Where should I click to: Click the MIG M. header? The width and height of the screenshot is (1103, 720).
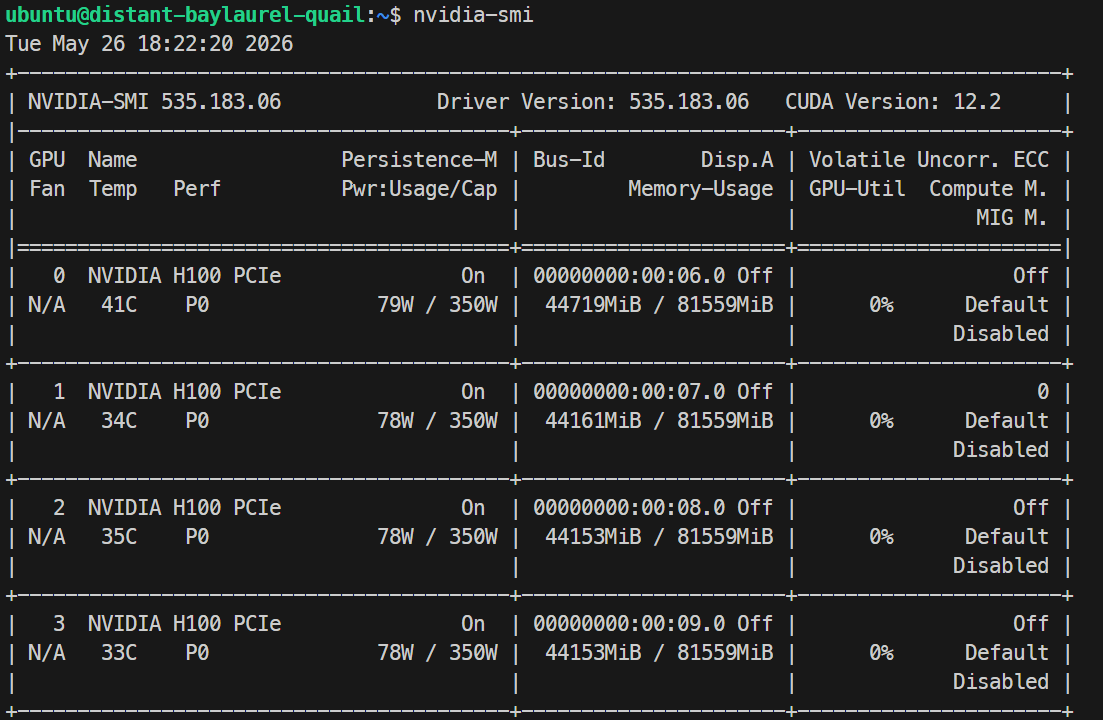1012,217
